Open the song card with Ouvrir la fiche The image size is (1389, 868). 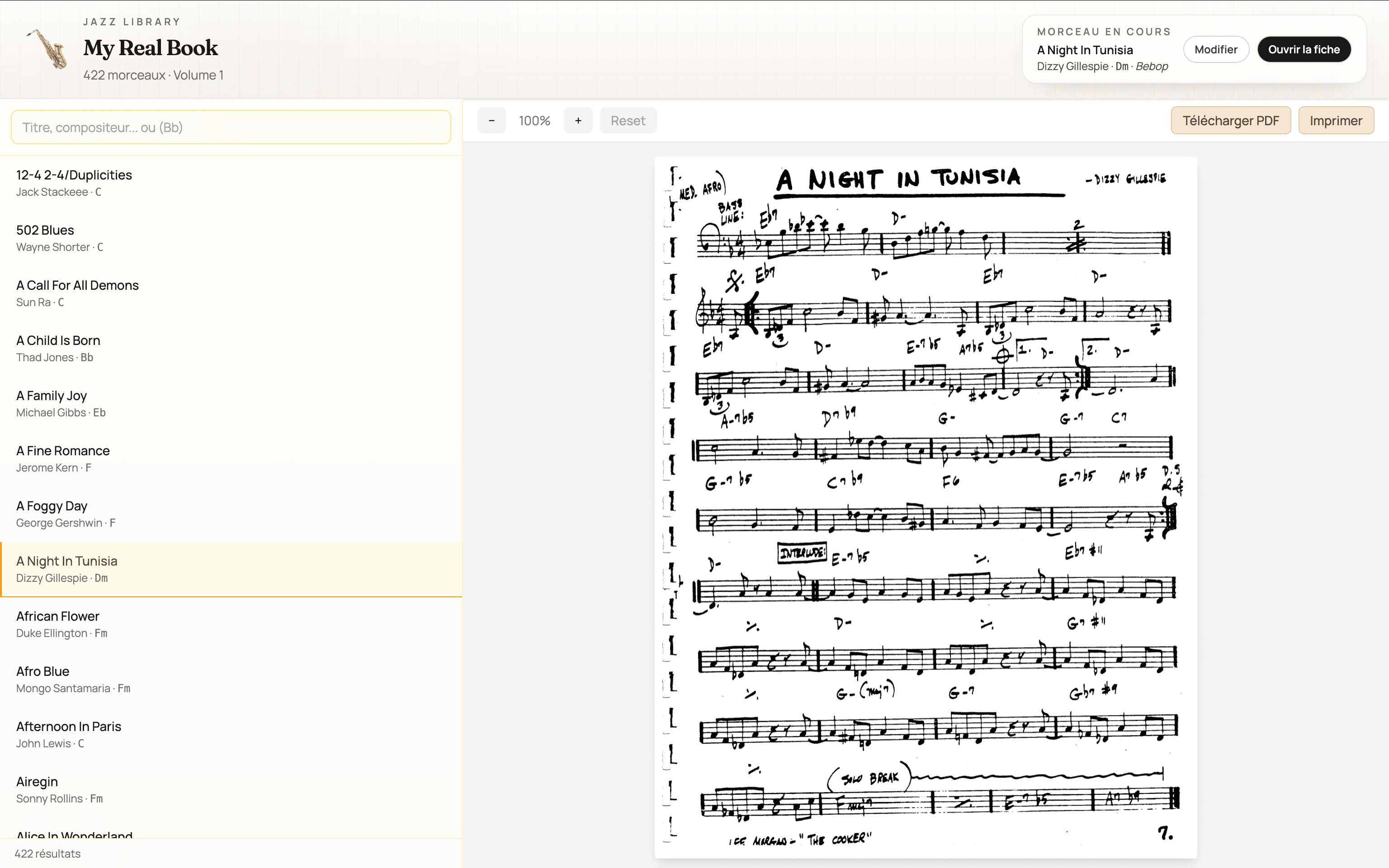coord(1304,49)
